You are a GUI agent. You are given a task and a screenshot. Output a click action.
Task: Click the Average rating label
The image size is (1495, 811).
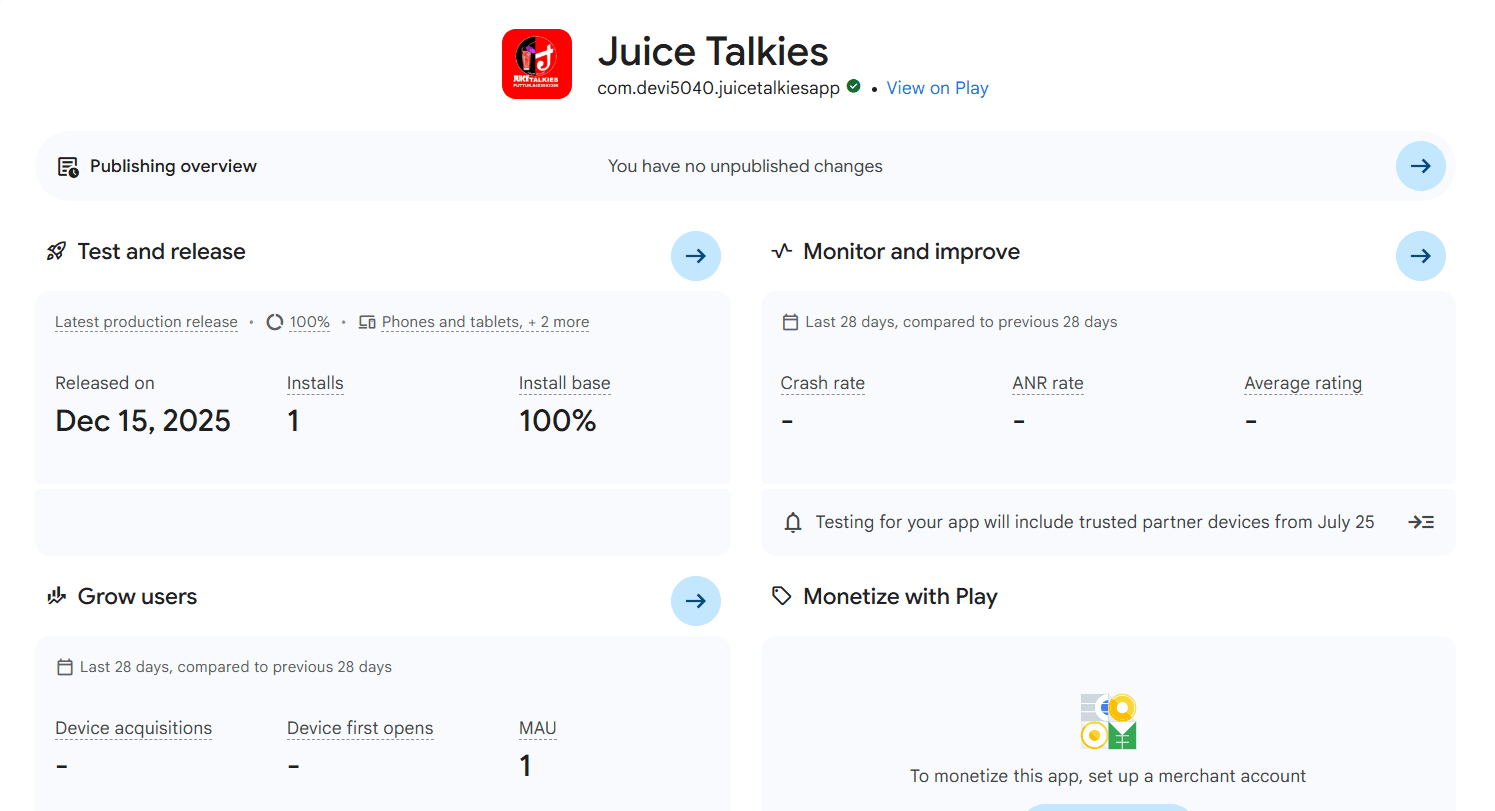click(1303, 383)
